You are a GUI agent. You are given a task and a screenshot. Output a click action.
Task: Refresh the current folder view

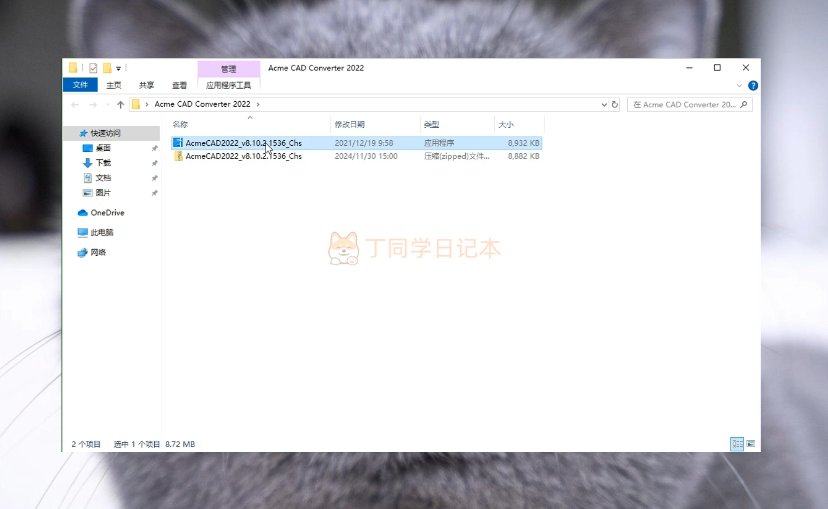pyautogui.click(x=615, y=105)
